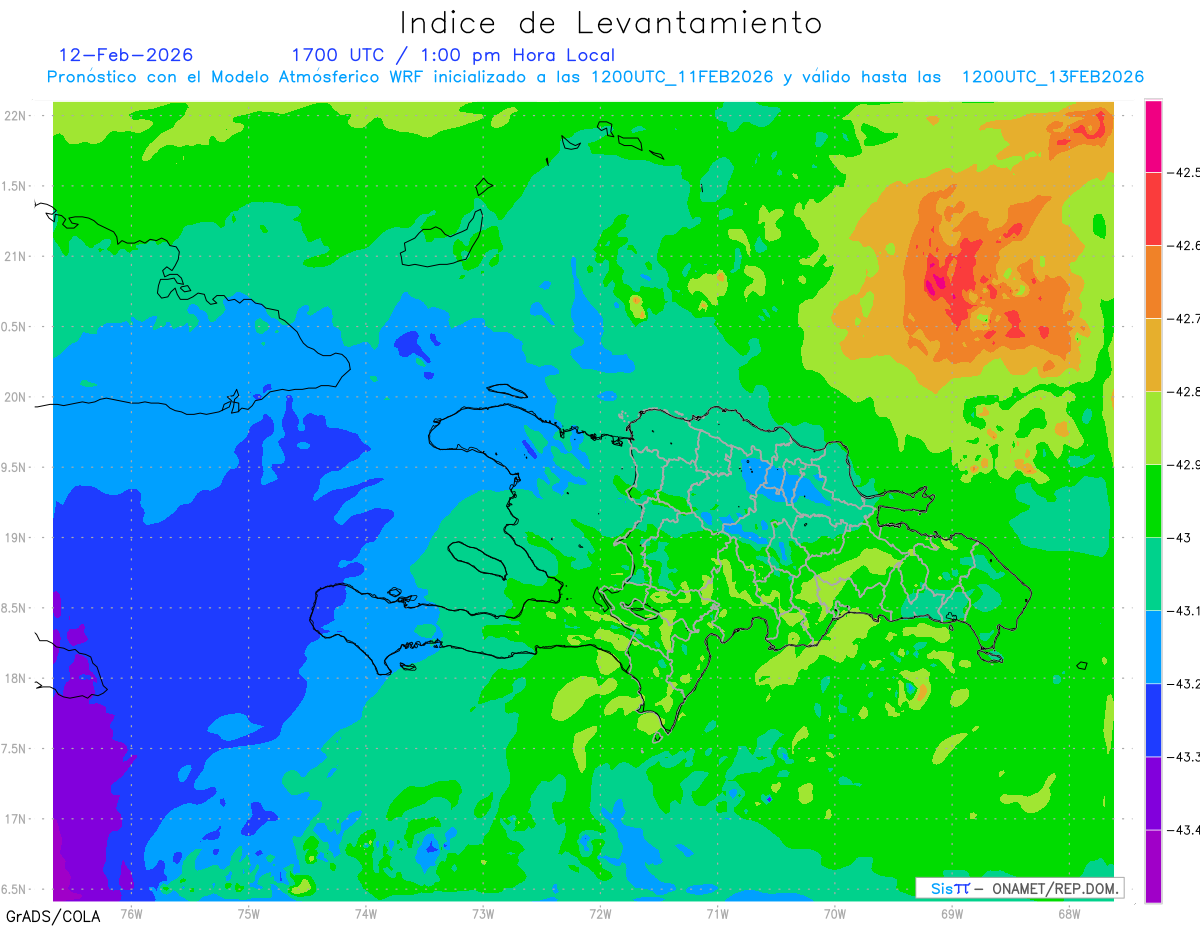The width and height of the screenshot is (1200, 927).
Task: Click the '20N' latitude label
Action: 15,397
